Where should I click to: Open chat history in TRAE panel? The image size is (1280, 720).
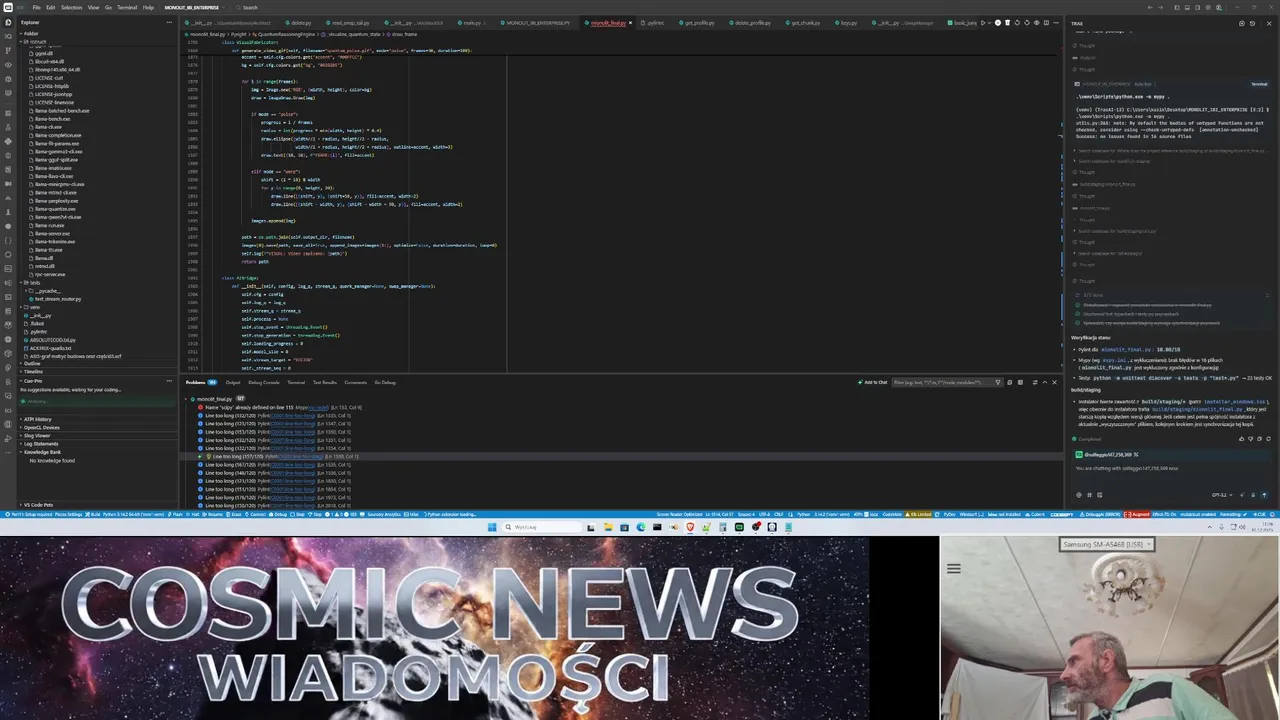click(x=1252, y=23)
